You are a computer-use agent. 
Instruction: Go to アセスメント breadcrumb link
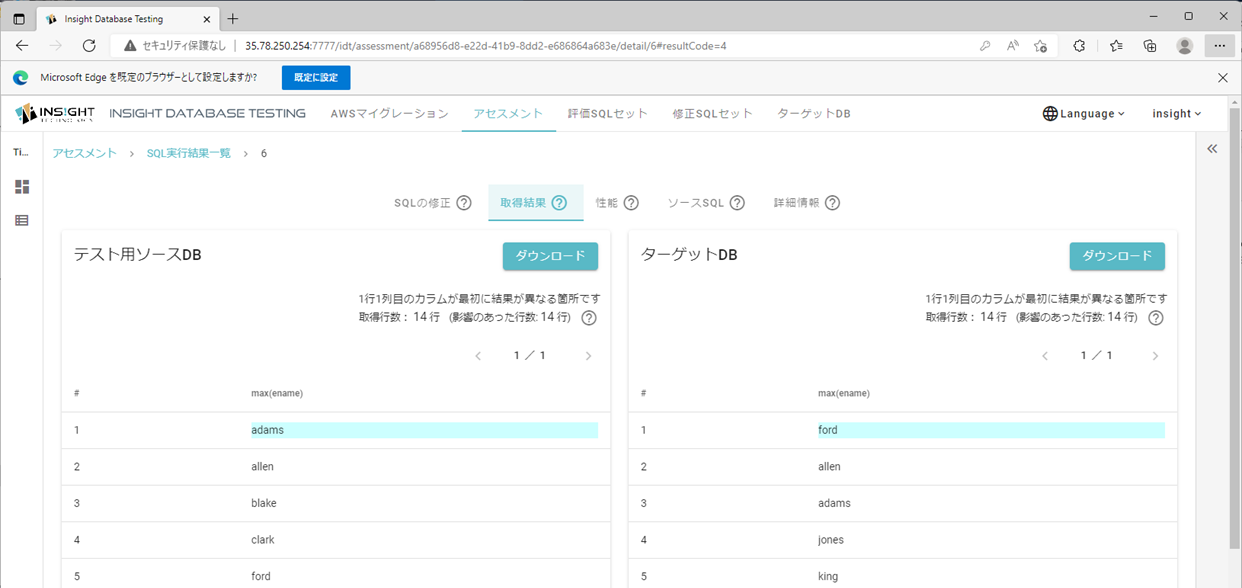pos(85,153)
